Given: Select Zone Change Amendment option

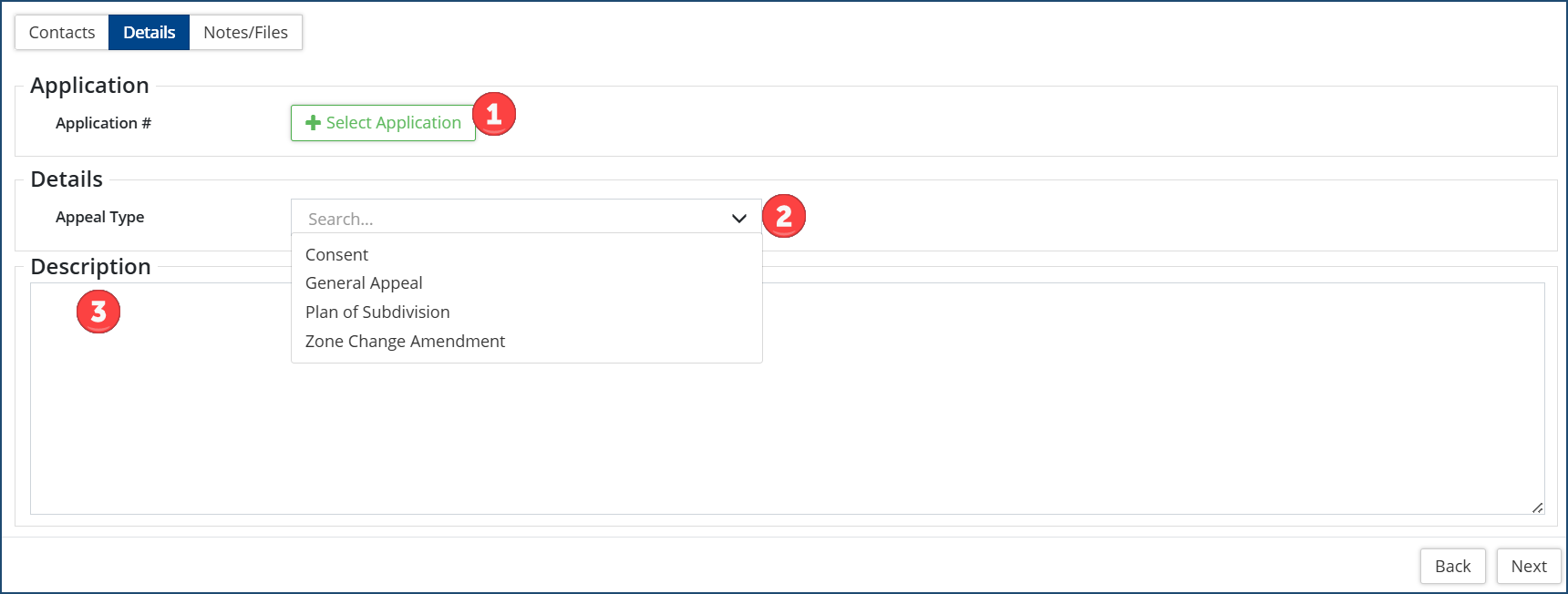Looking at the screenshot, I should coord(405,342).
